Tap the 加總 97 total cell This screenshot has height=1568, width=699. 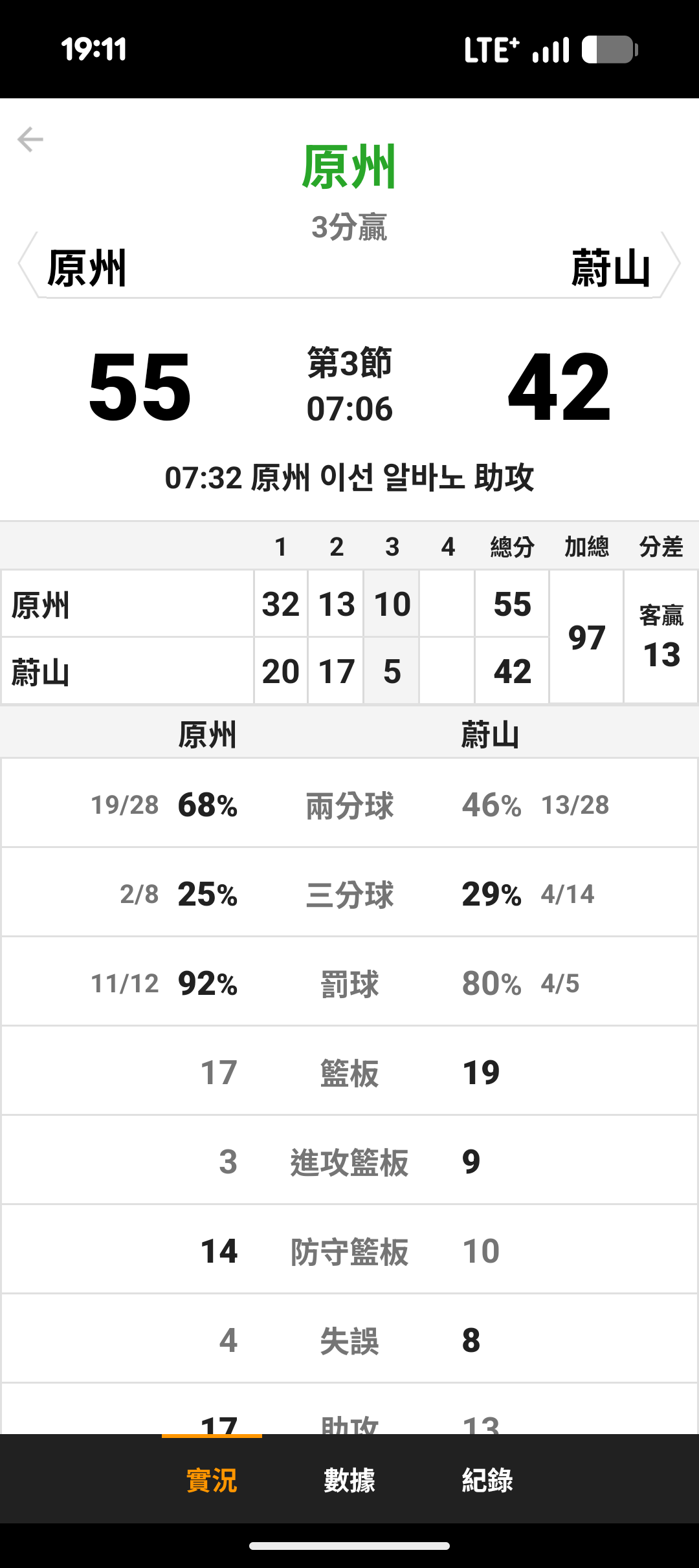click(x=586, y=637)
